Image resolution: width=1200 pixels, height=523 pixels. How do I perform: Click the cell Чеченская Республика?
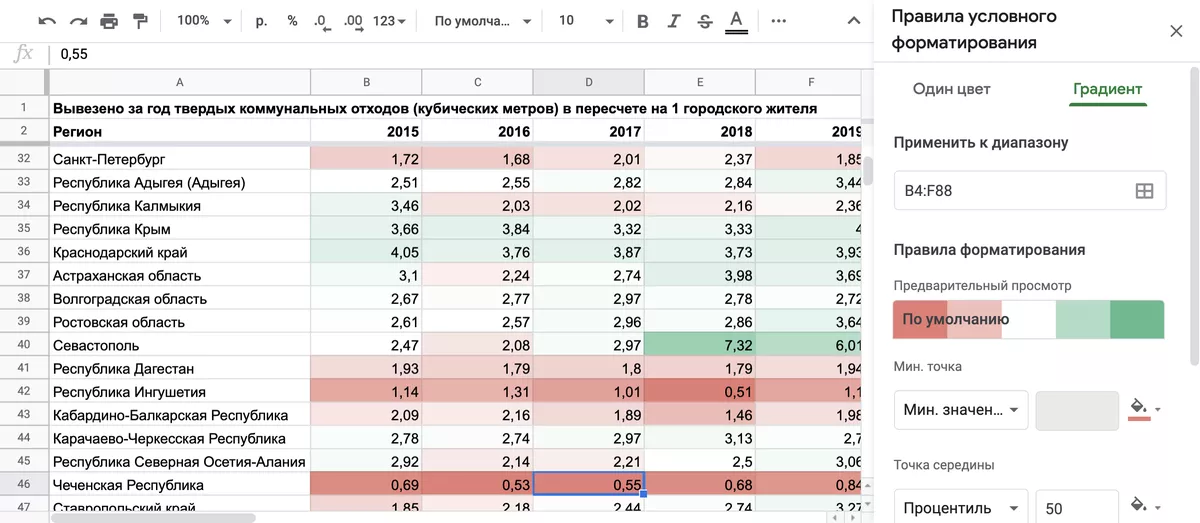[179, 485]
